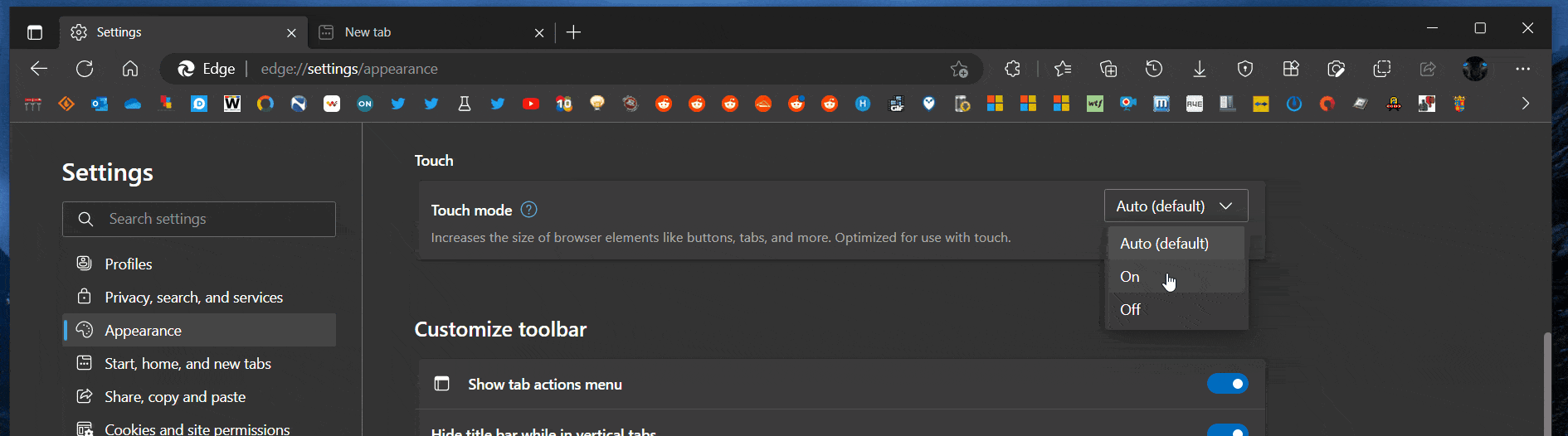Switch to the New tab browser tab
1568x436 pixels.
(431, 32)
